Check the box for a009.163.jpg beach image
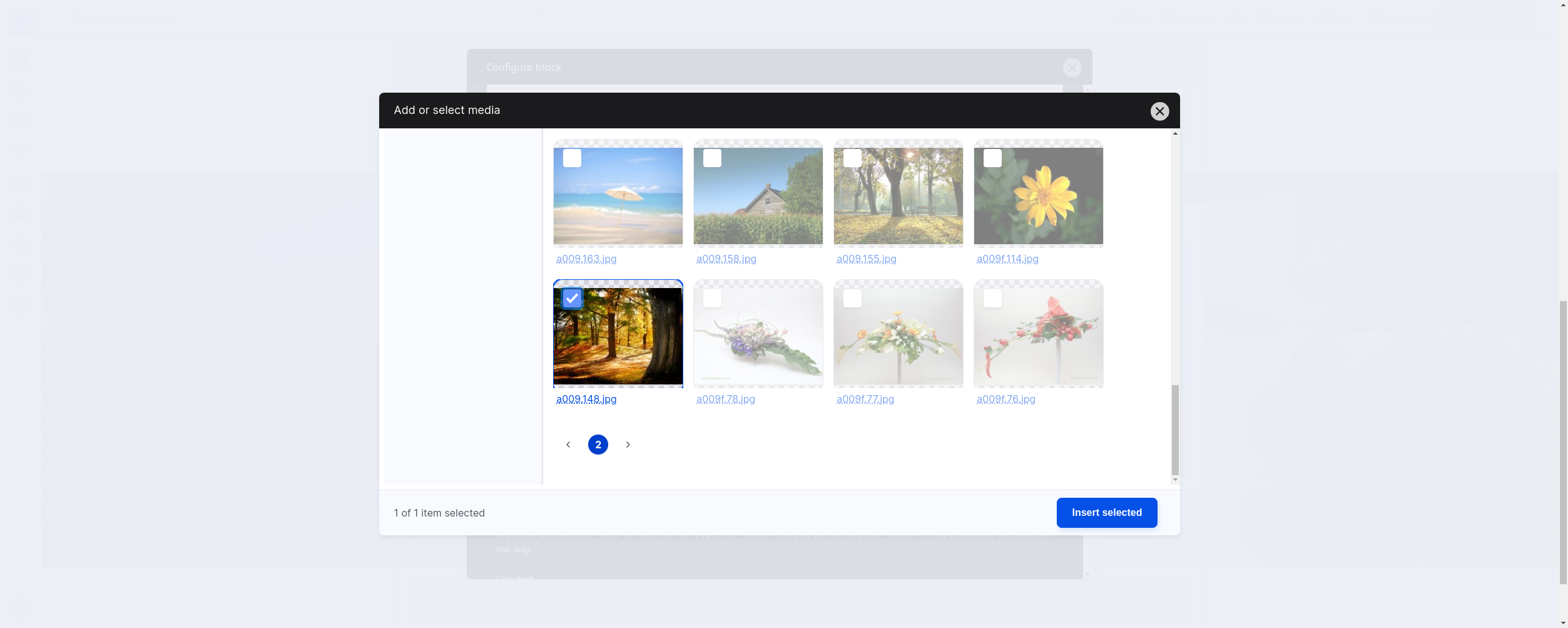The image size is (1568, 628). click(572, 158)
